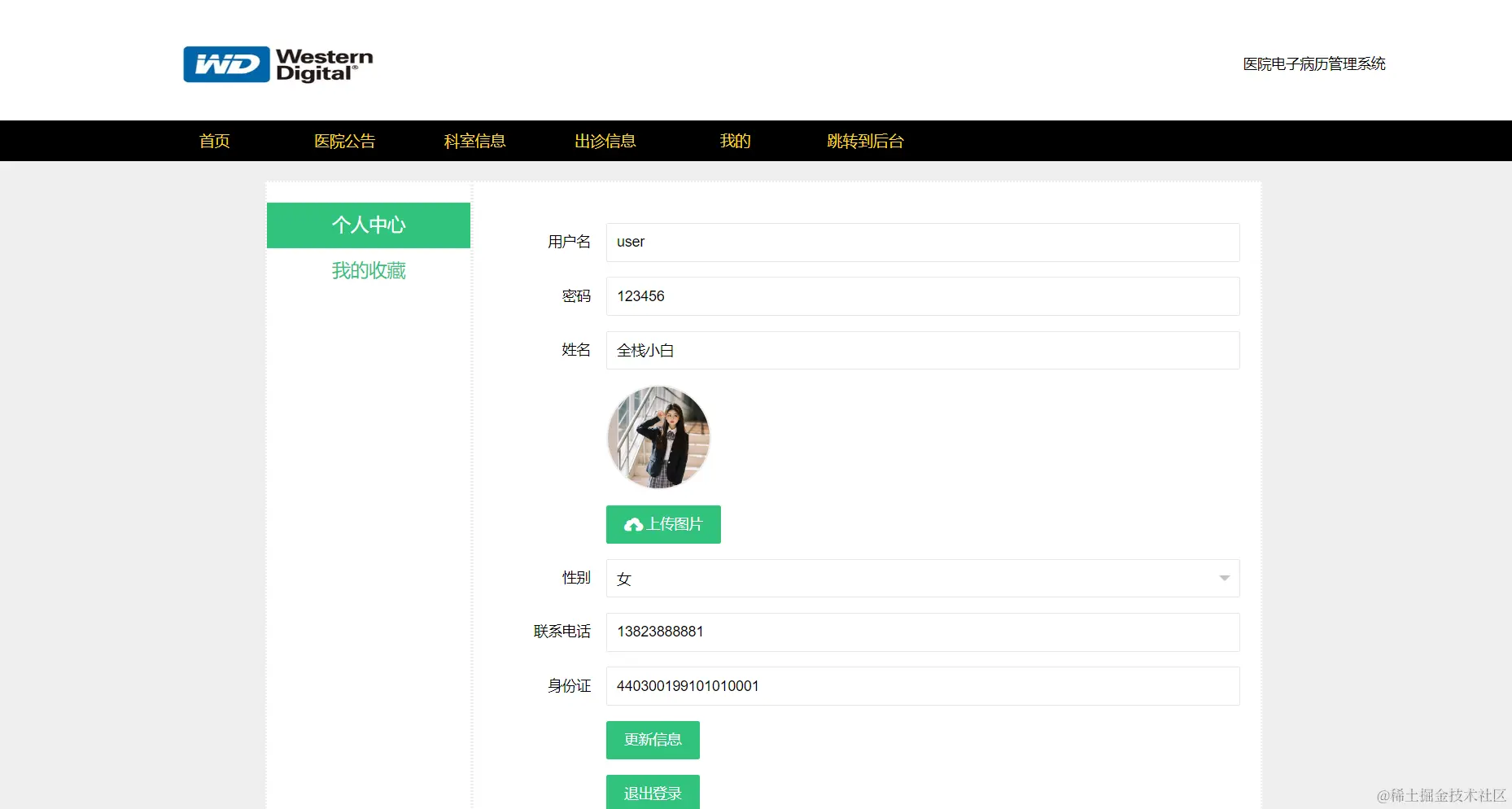Click the cloud upload icon
Screen dimensions: 1512x809
pyautogui.click(x=633, y=525)
